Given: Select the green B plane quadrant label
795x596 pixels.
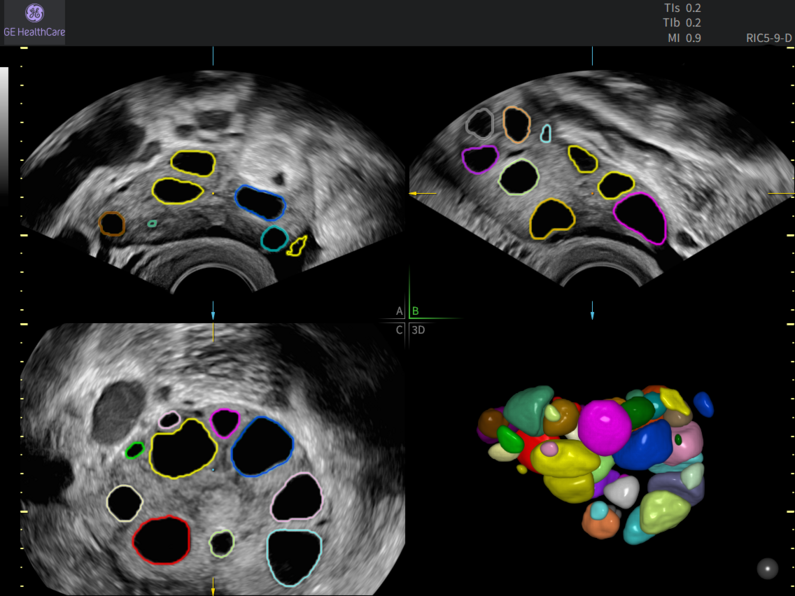Looking at the screenshot, I should [x=415, y=311].
